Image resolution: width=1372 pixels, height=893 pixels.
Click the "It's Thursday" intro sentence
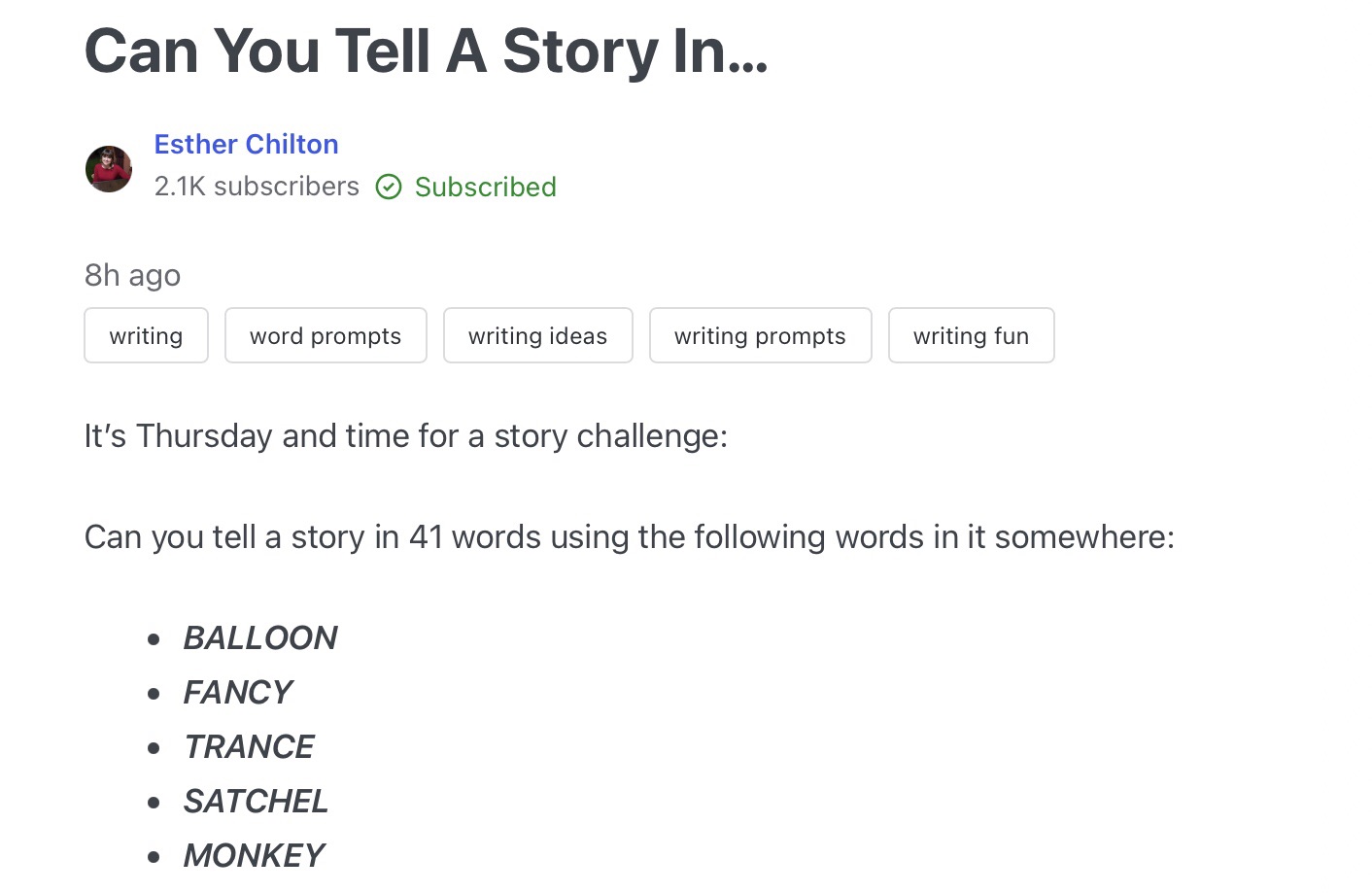coord(405,435)
